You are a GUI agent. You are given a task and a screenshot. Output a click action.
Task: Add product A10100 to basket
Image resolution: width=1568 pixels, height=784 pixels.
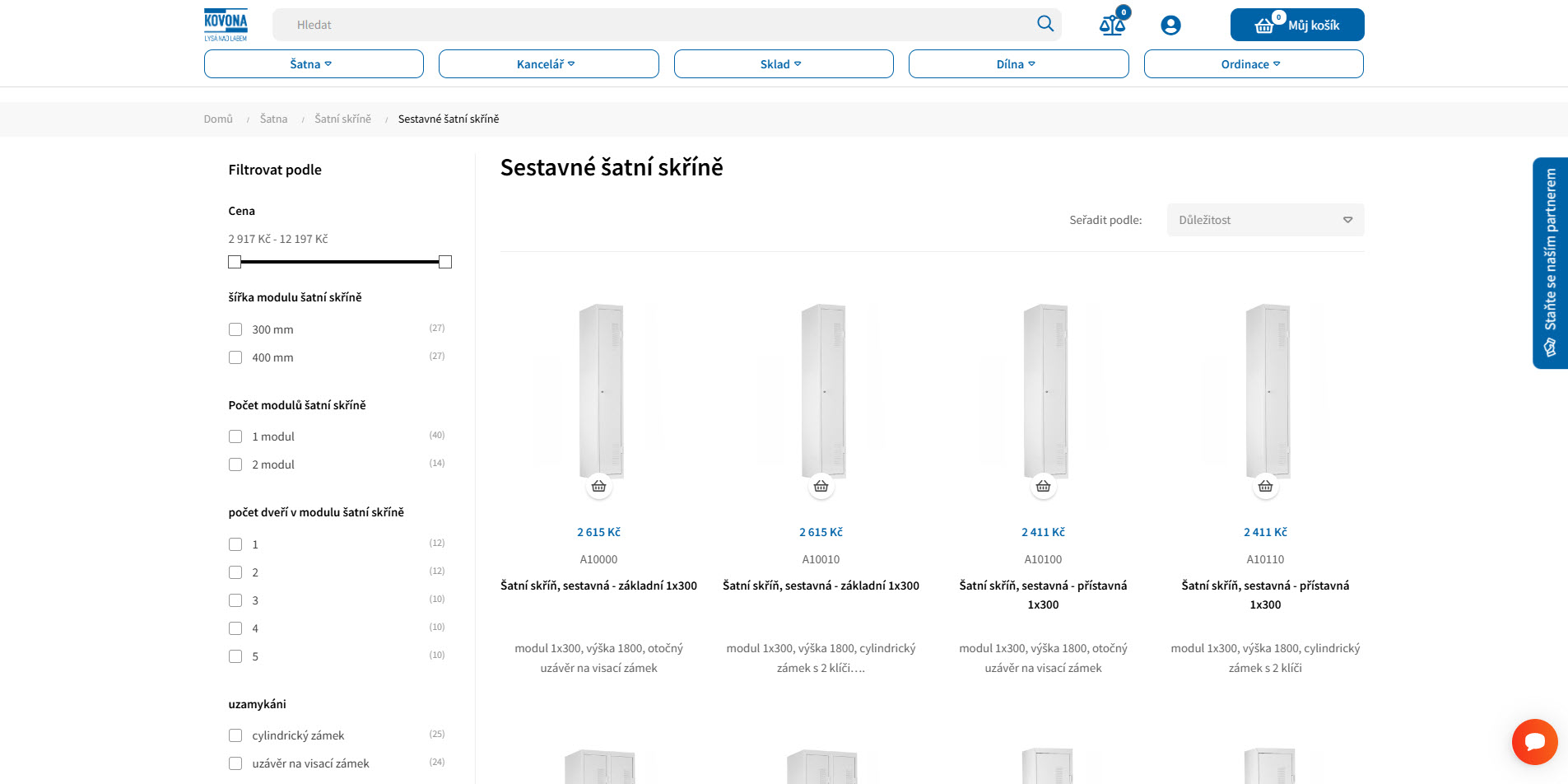coord(1043,487)
